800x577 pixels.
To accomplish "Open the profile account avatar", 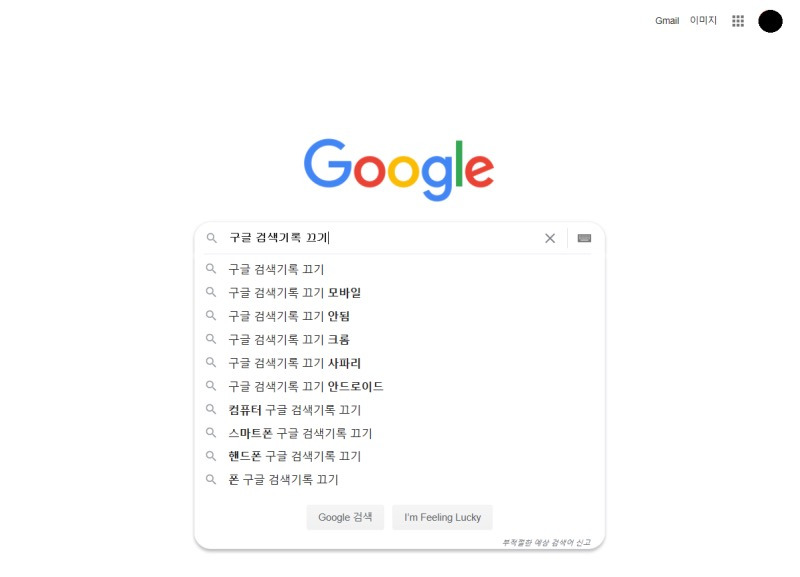I will [769, 20].
